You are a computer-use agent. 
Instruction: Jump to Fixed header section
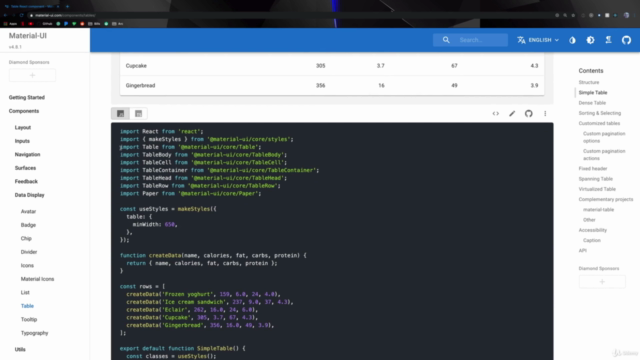(593, 169)
